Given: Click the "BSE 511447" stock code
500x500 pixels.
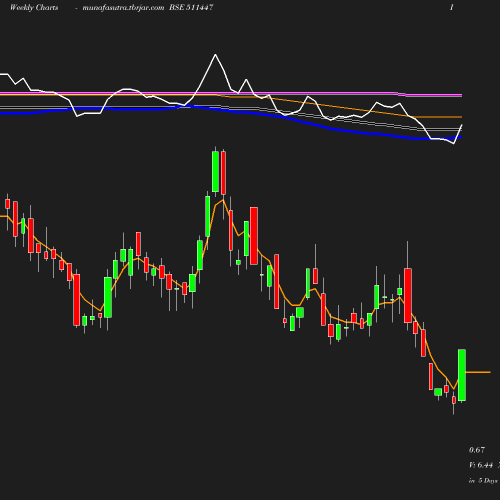Looking at the screenshot, I should pyautogui.click(x=191, y=7).
